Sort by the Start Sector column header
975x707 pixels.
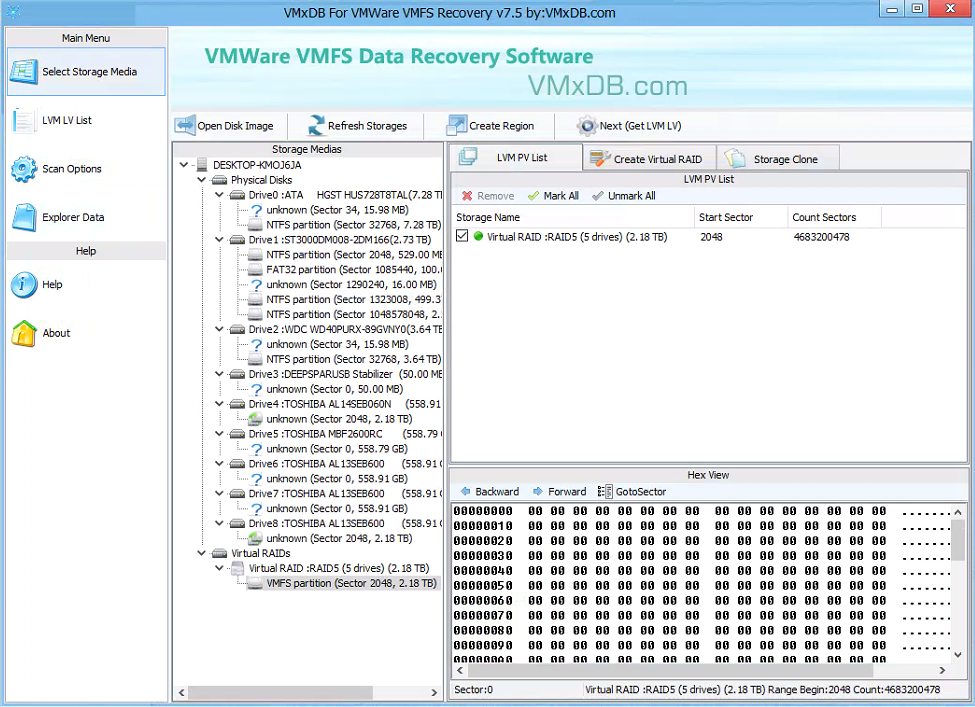[741, 217]
